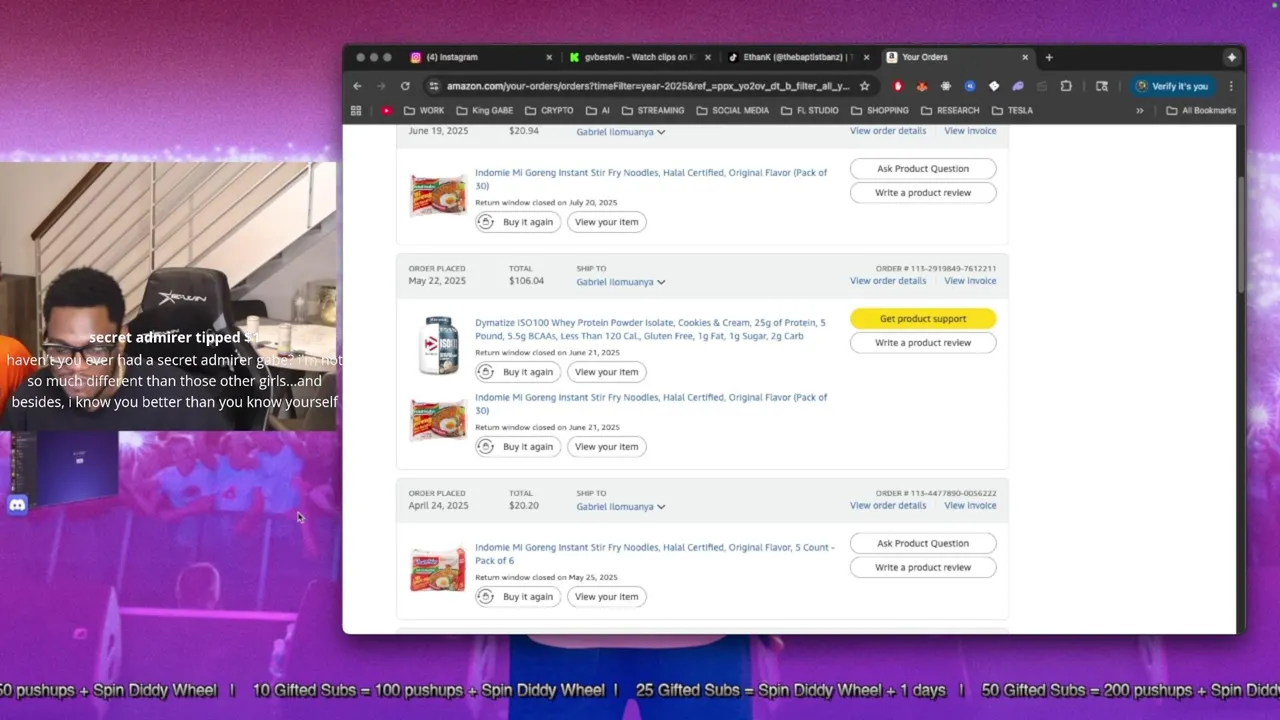Open the All Bookmarks folder
Image resolution: width=1280 pixels, height=720 pixels.
1201,111
